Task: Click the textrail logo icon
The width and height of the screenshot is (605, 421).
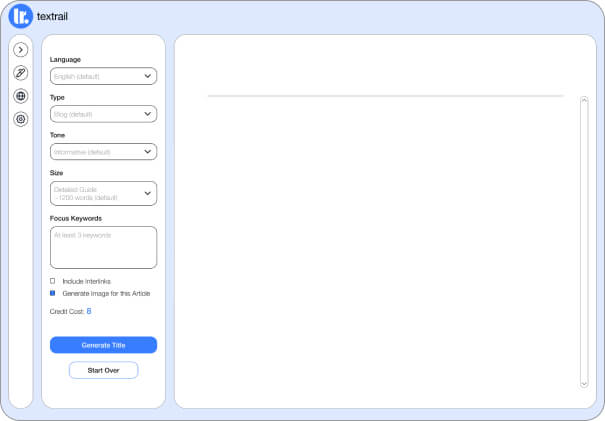Action: click(x=20, y=16)
